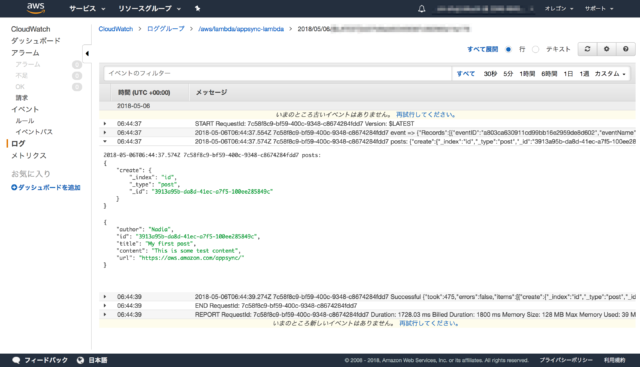This screenshot has height=367, width=640.
Task: Select 30秒 time filter
Action: 490,74
